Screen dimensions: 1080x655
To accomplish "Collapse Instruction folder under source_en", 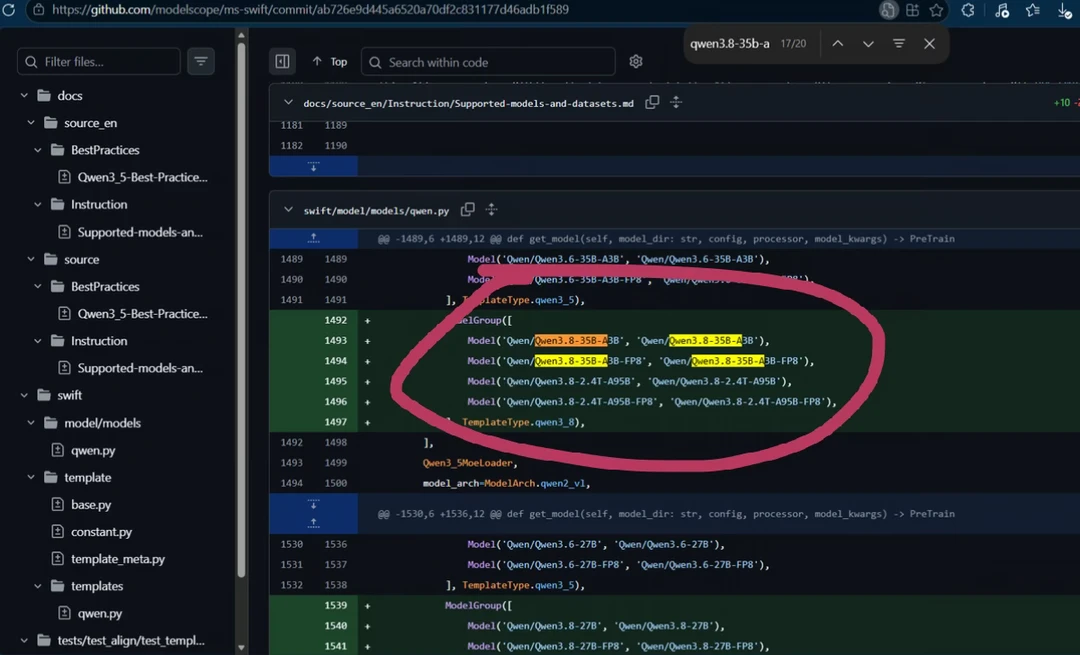I will pos(38,204).
